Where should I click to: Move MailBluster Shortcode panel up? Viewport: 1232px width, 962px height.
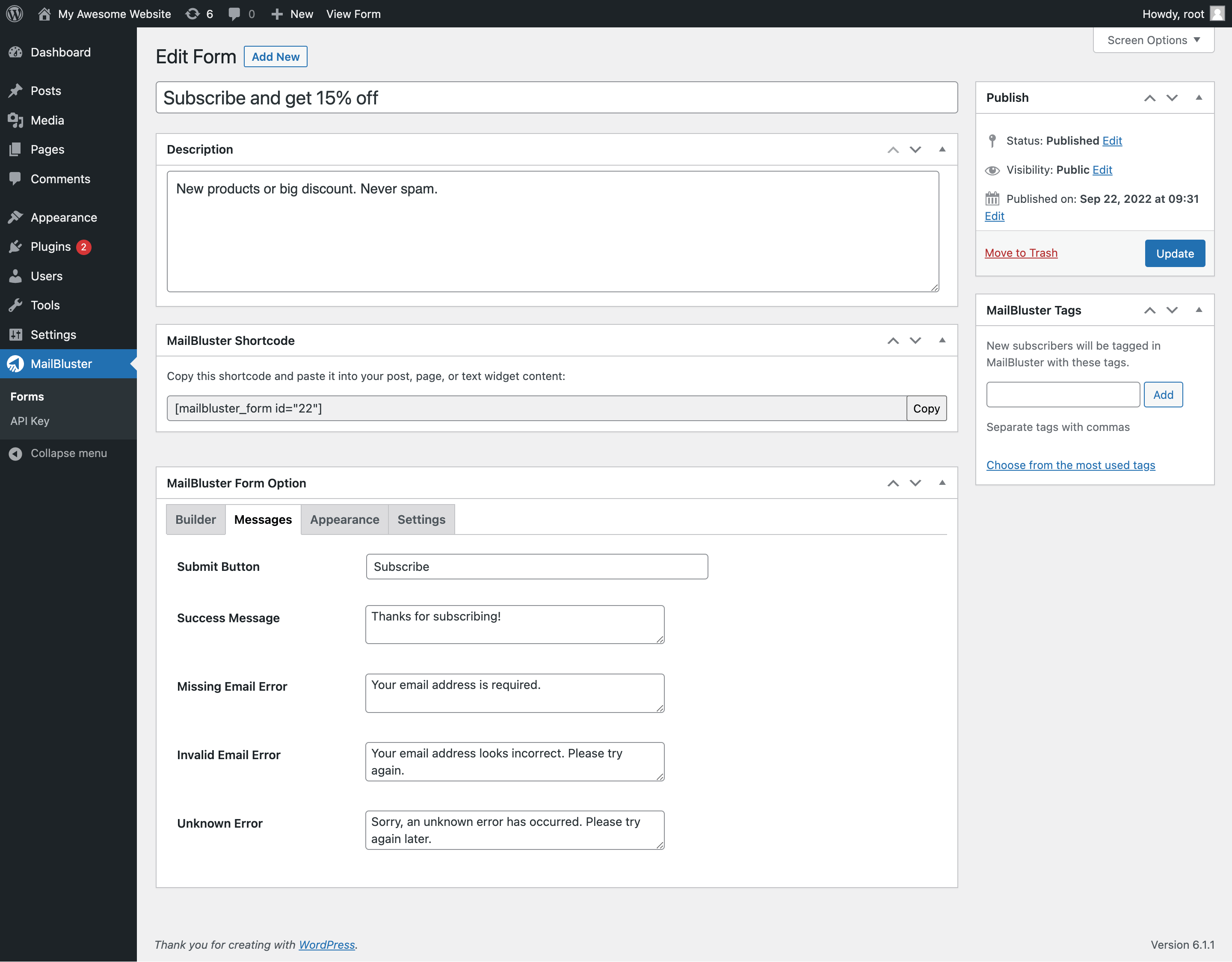coord(893,341)
